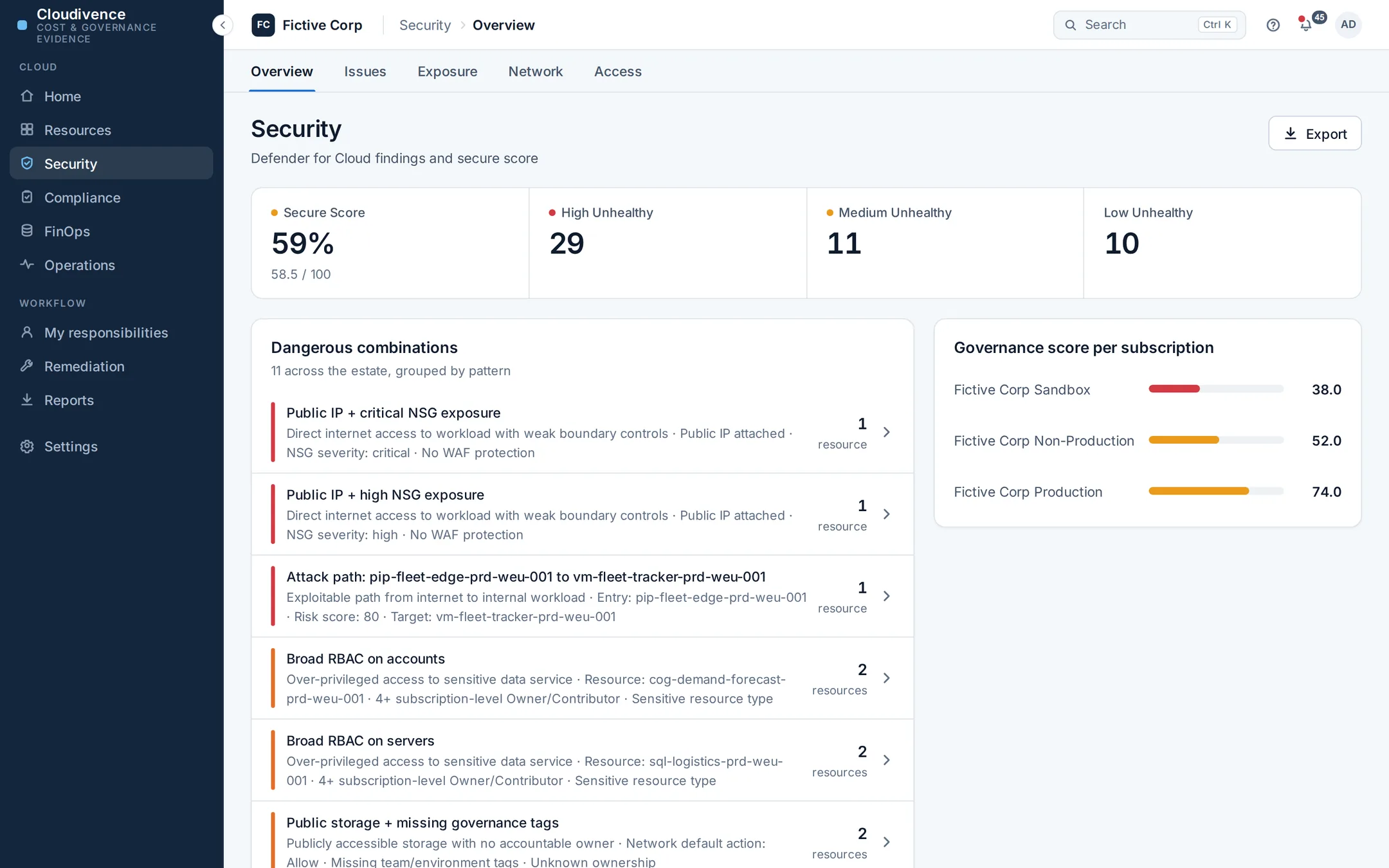Click the Settings gear icon
The height and width of the screenshot is (868, 1389).
point(26,446)
